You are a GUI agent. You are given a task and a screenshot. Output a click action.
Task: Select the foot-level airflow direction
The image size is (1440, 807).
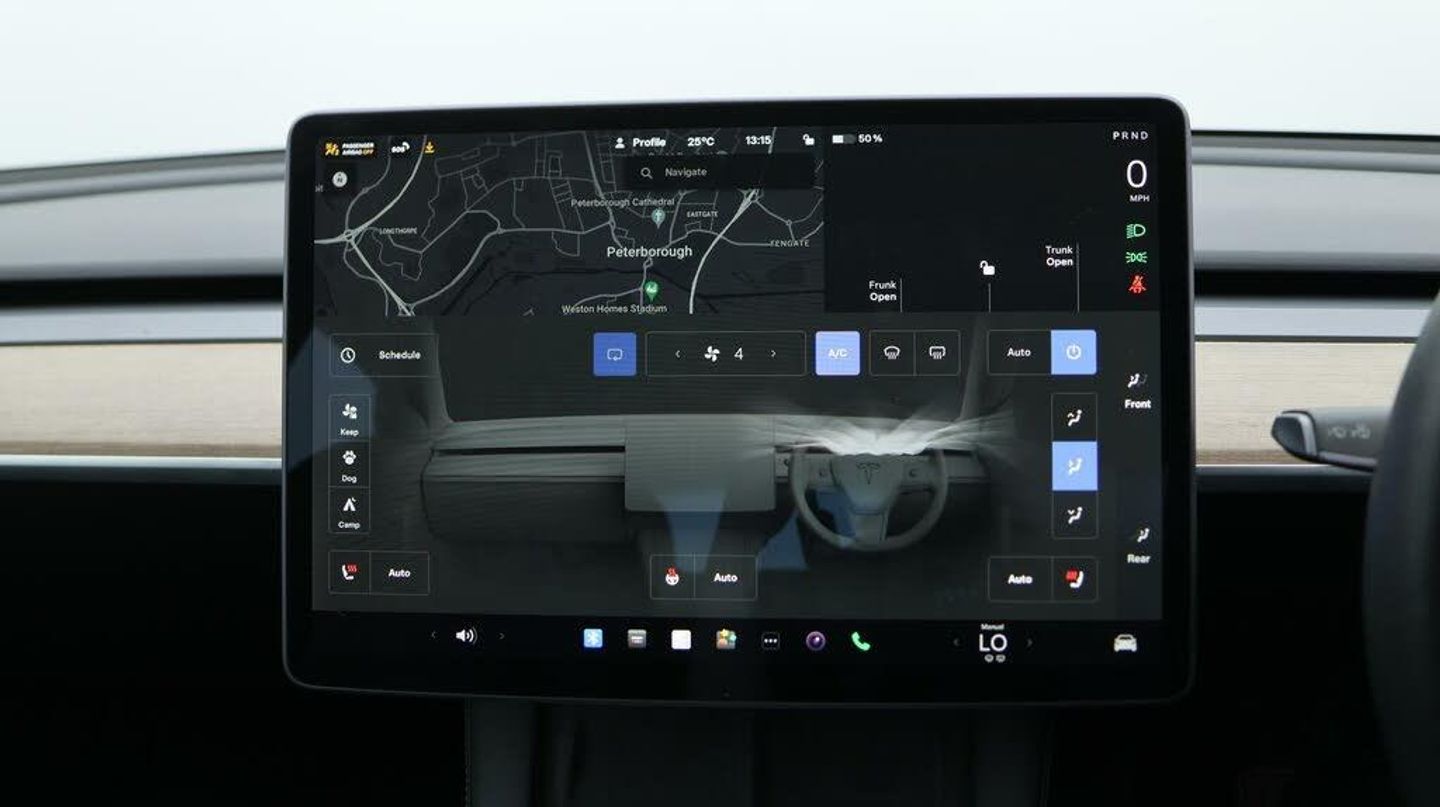click(1074, 515)
